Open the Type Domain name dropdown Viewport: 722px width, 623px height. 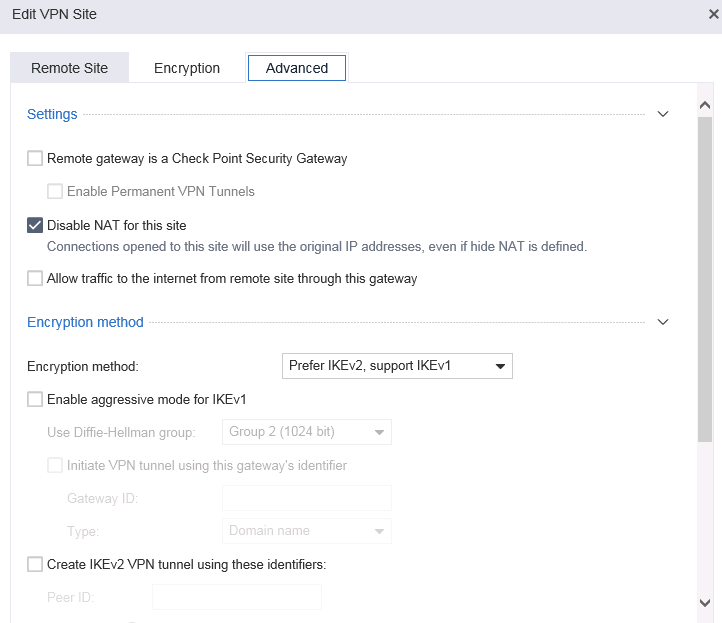click(x=307, y=531)
